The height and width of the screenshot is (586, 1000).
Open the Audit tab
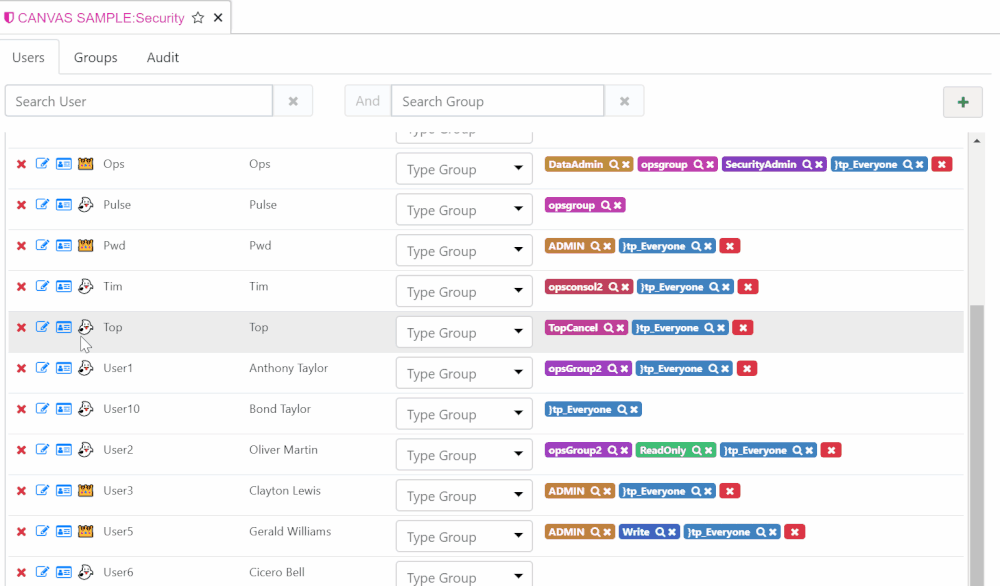click(x=163, y=58)
